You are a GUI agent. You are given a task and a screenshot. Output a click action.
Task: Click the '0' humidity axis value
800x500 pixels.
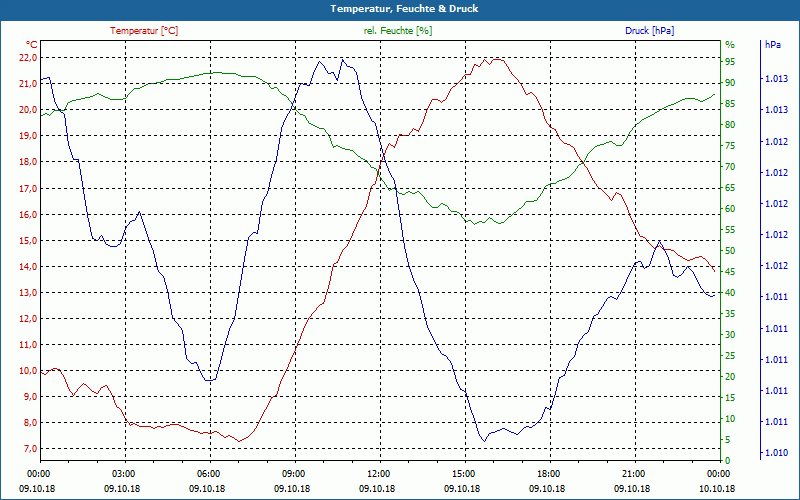728,461
